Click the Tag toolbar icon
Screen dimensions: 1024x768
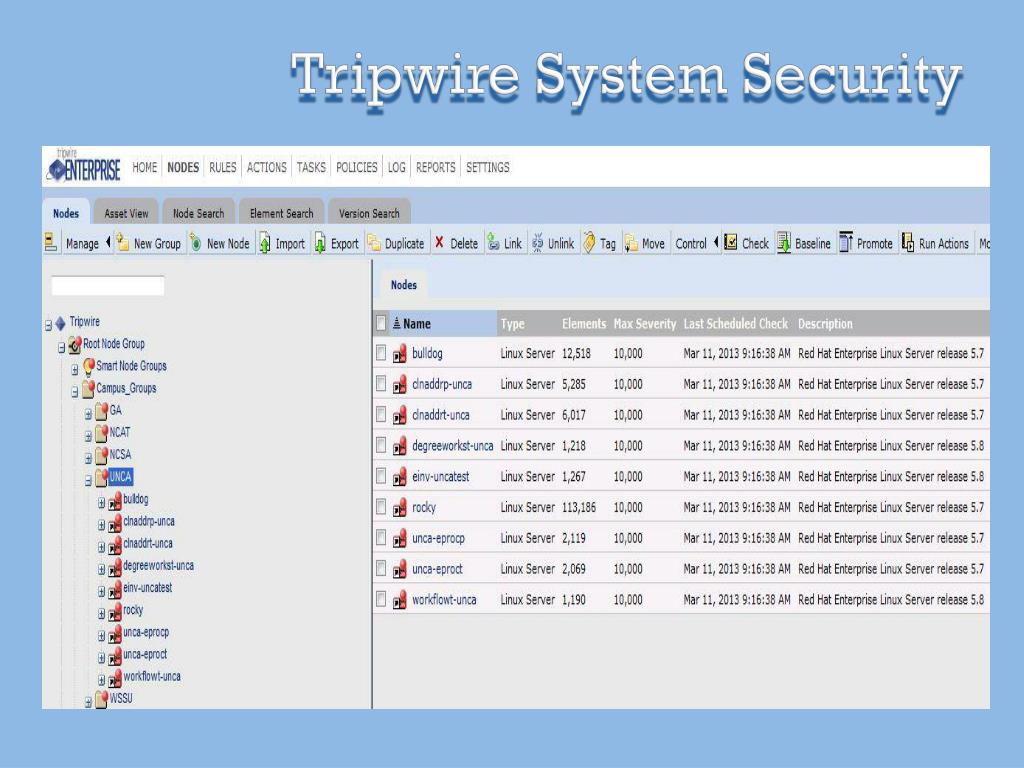pyautogui.click(x=589, y=243)
